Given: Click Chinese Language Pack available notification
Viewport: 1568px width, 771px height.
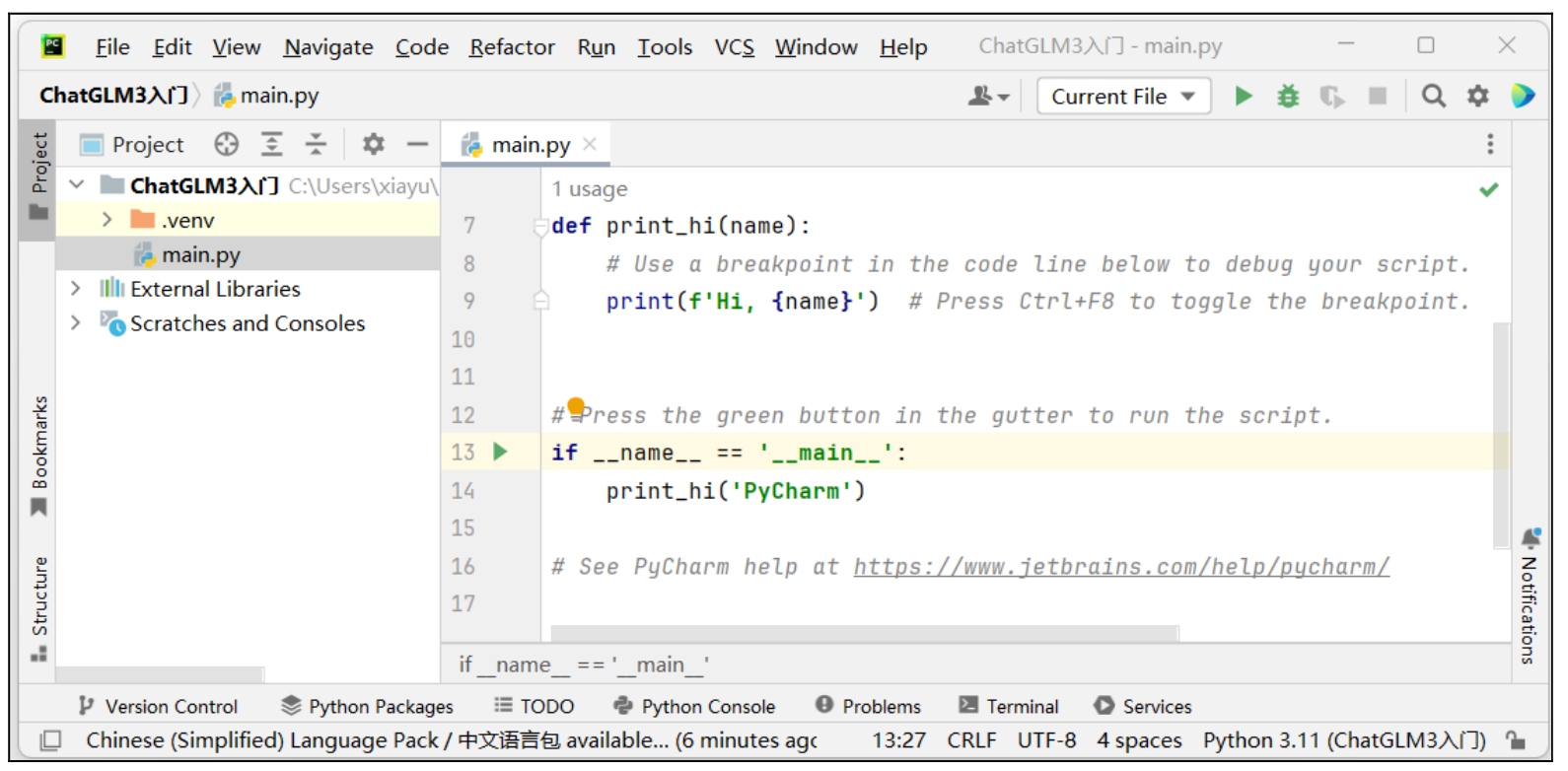Looking at the screenshot, I should click(x=451, y=740).
